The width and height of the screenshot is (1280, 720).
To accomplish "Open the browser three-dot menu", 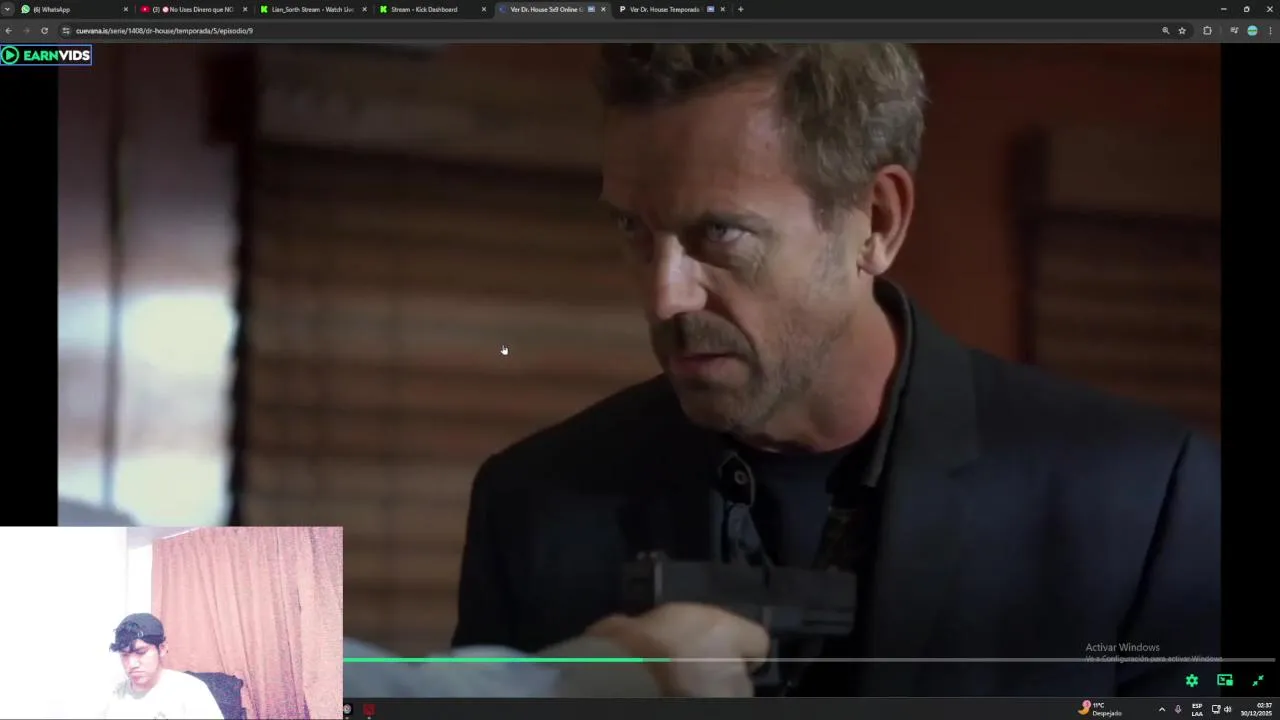I will click(x=1270, y=31).
